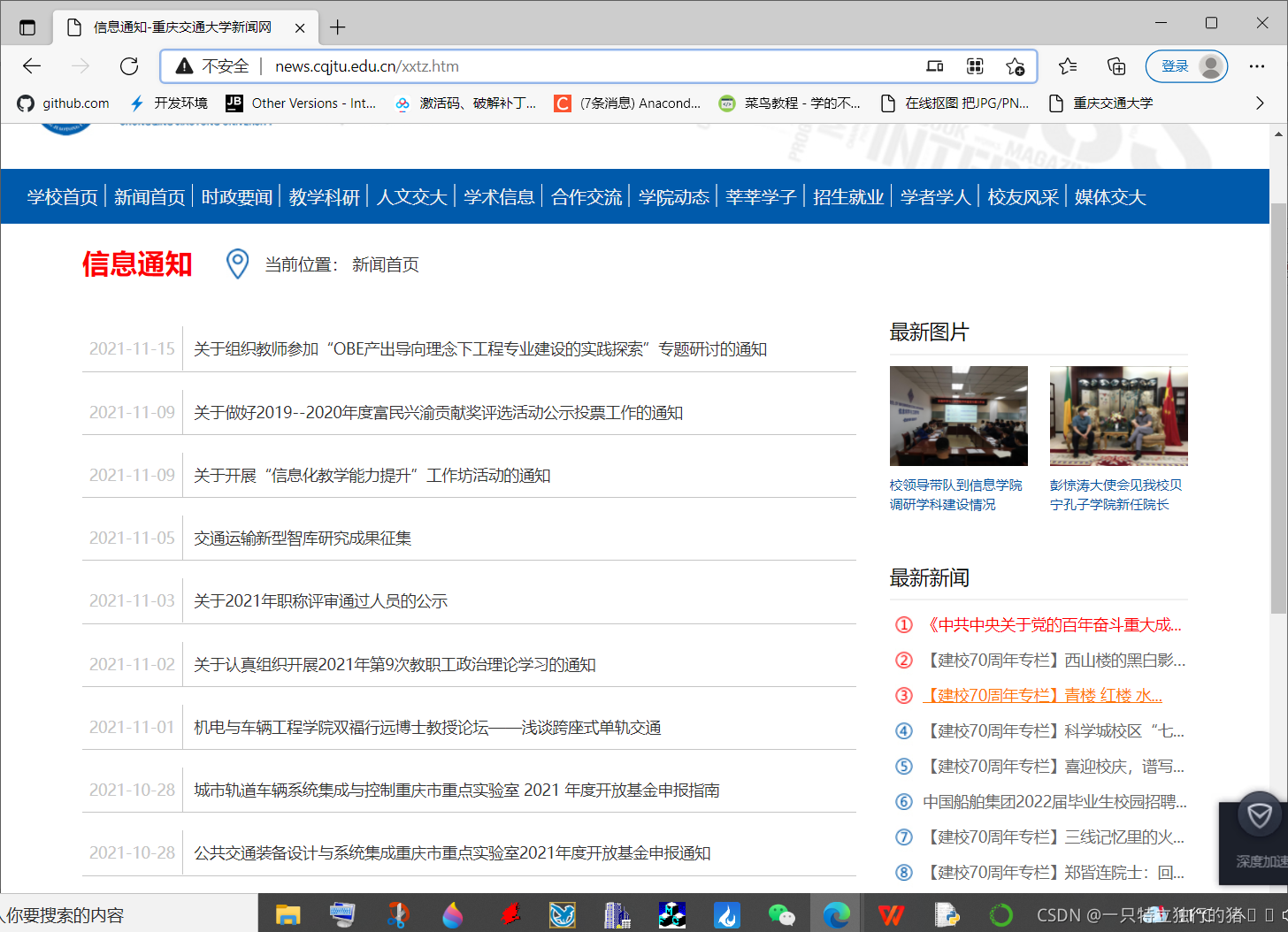Open news item 西山楼的黑白影

pos(1054,661)
